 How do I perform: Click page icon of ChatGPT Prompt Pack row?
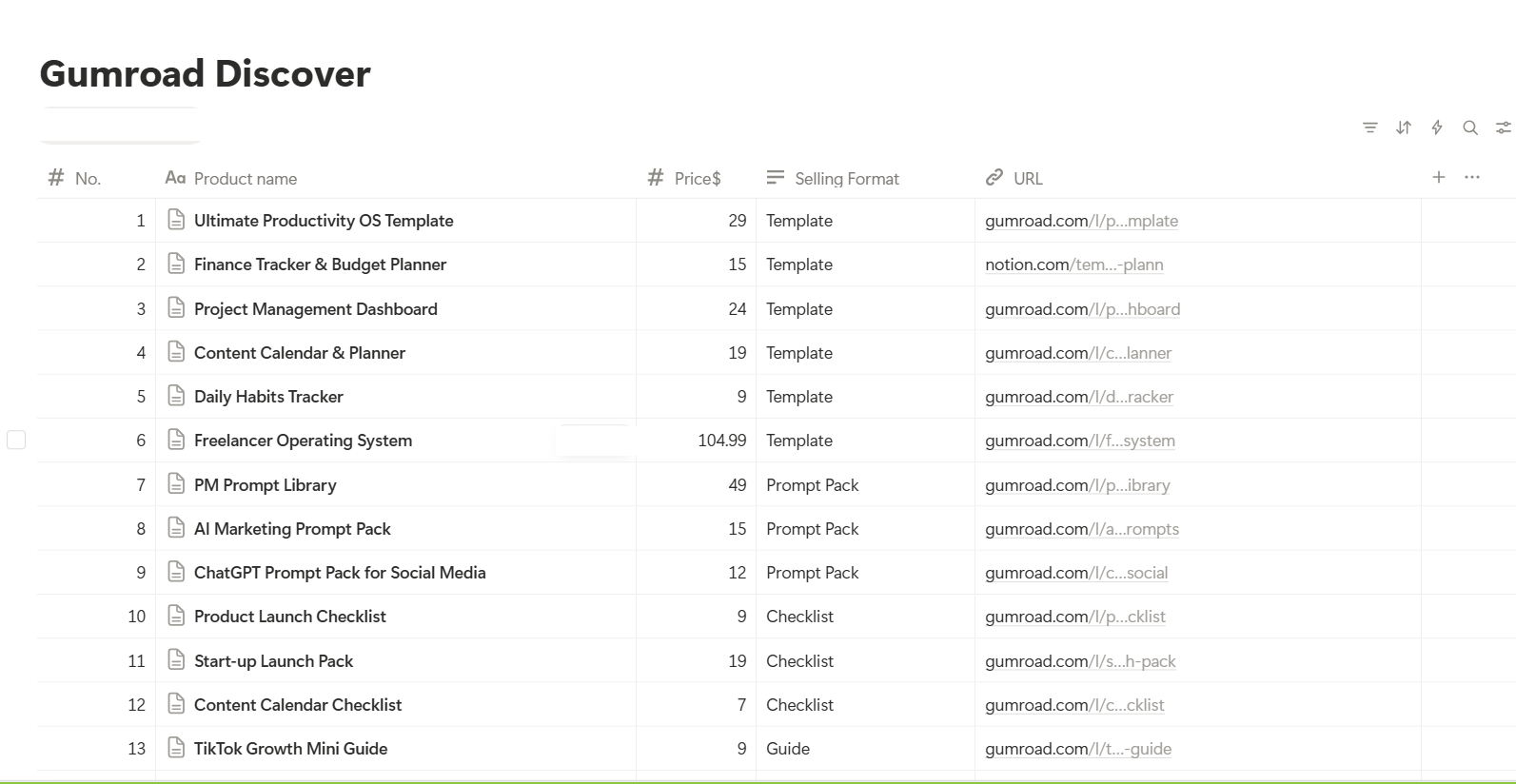(176, 572)
